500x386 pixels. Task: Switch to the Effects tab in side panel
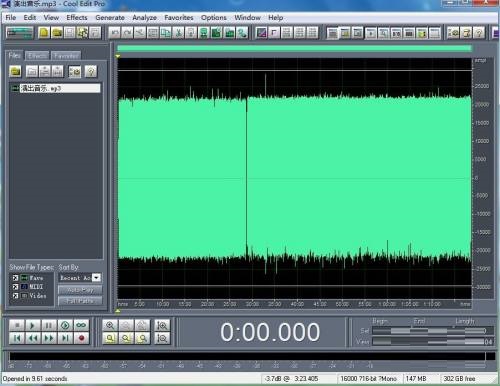click(x=37, y=56)
